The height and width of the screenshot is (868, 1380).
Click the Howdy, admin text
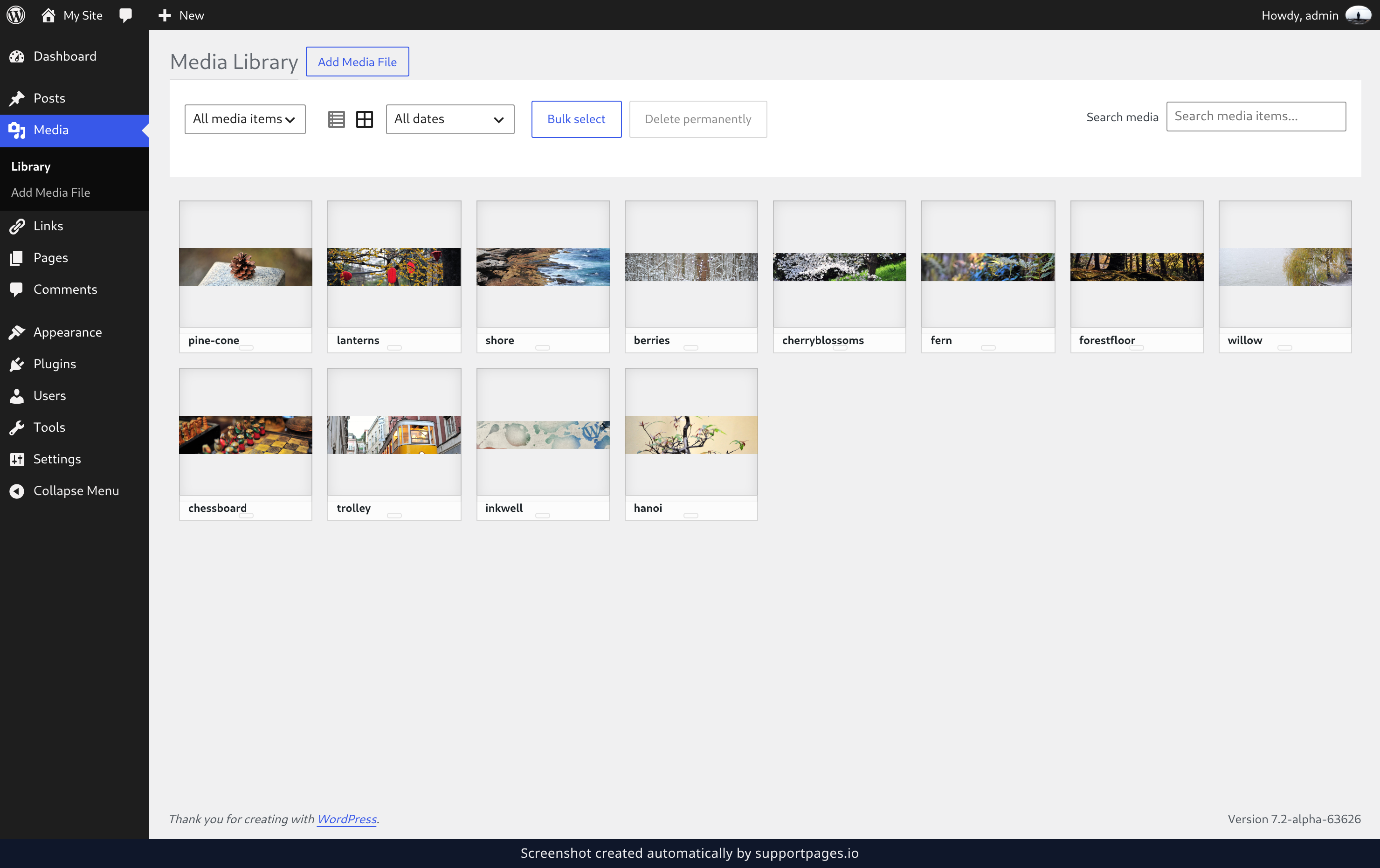1299,15
